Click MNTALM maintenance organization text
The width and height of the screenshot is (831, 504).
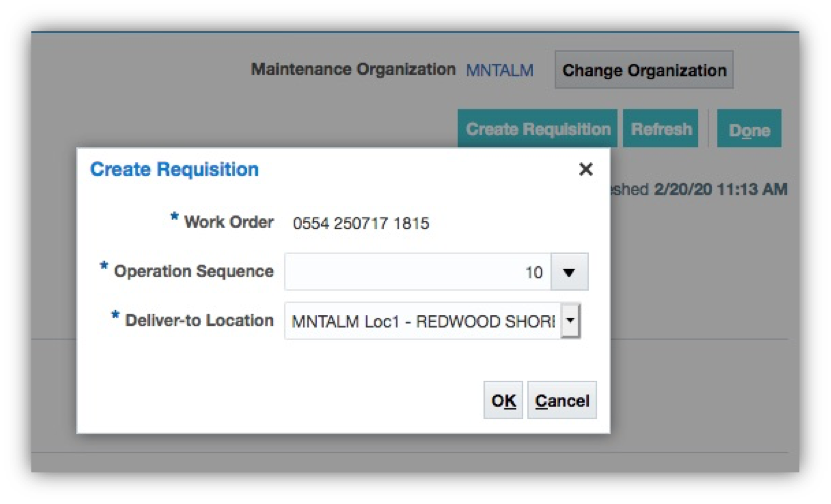click(499, 70)
